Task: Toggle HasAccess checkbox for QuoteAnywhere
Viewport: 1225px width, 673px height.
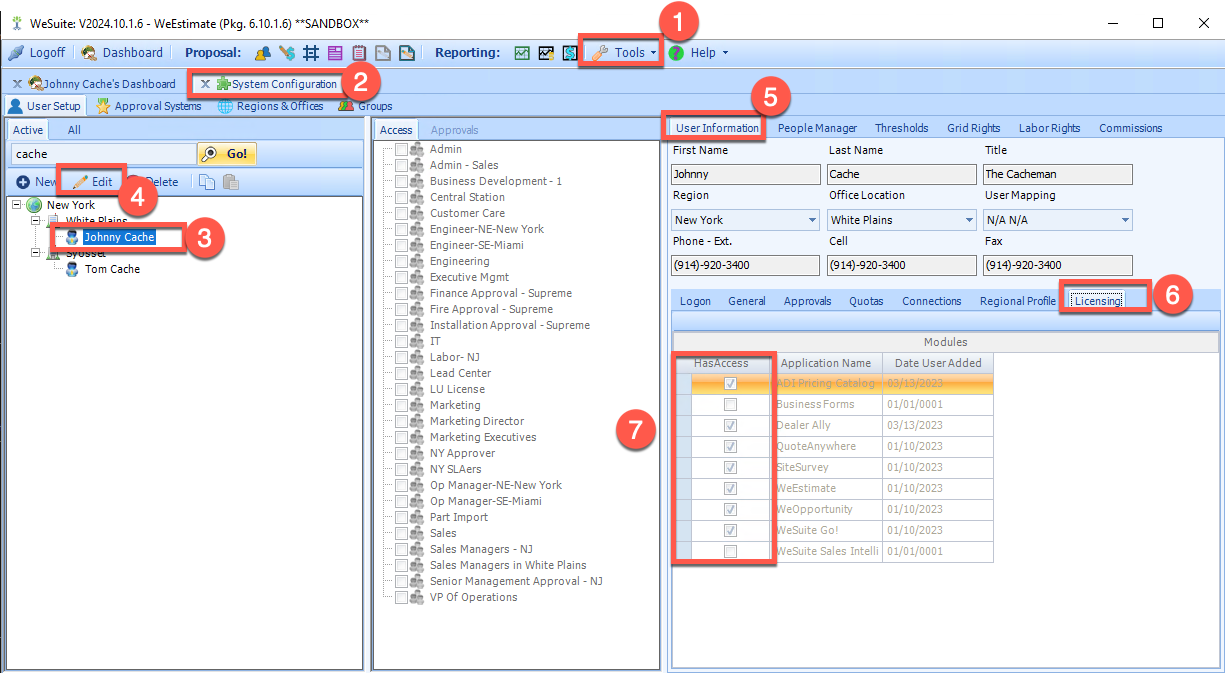Action: (731, 447)
